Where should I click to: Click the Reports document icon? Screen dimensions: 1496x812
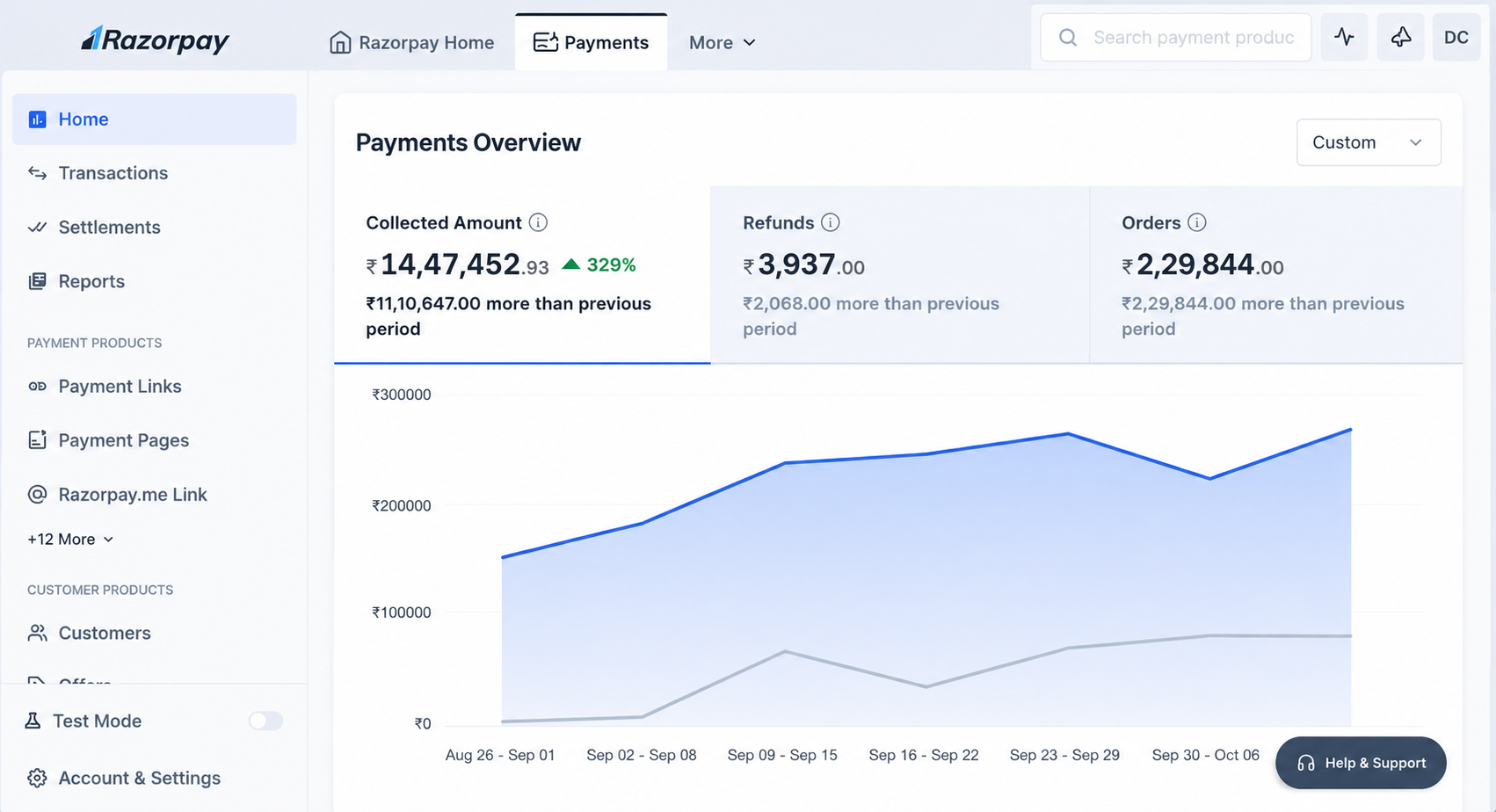pos(37,281)
